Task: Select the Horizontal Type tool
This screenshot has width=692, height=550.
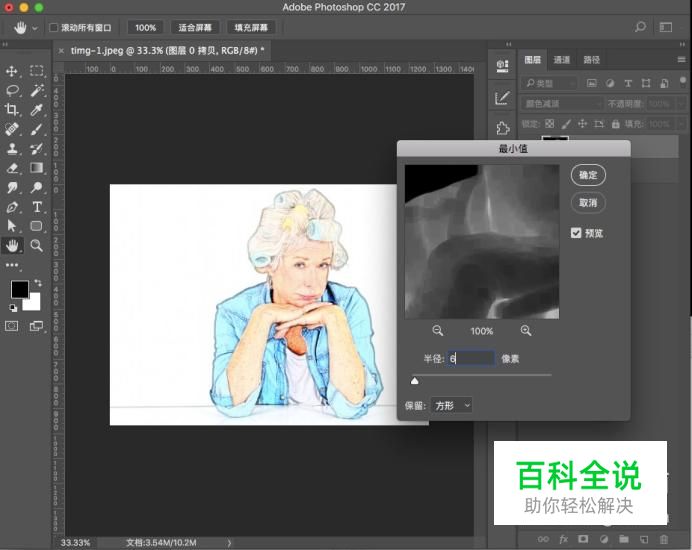Action: 37,207
